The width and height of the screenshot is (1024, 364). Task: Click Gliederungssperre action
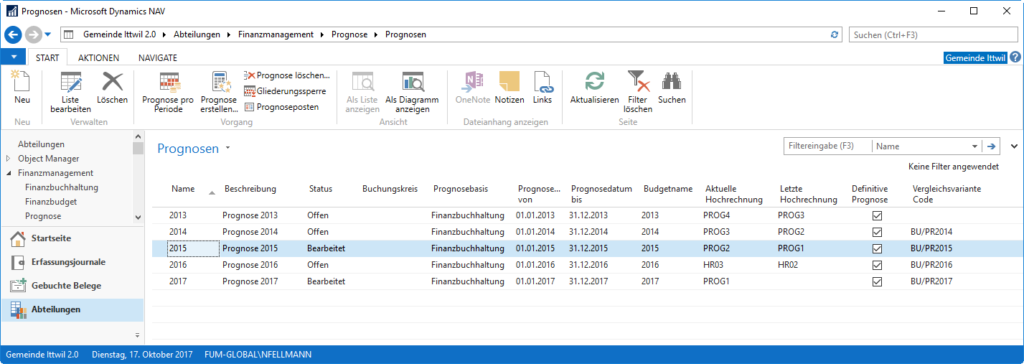284,91
